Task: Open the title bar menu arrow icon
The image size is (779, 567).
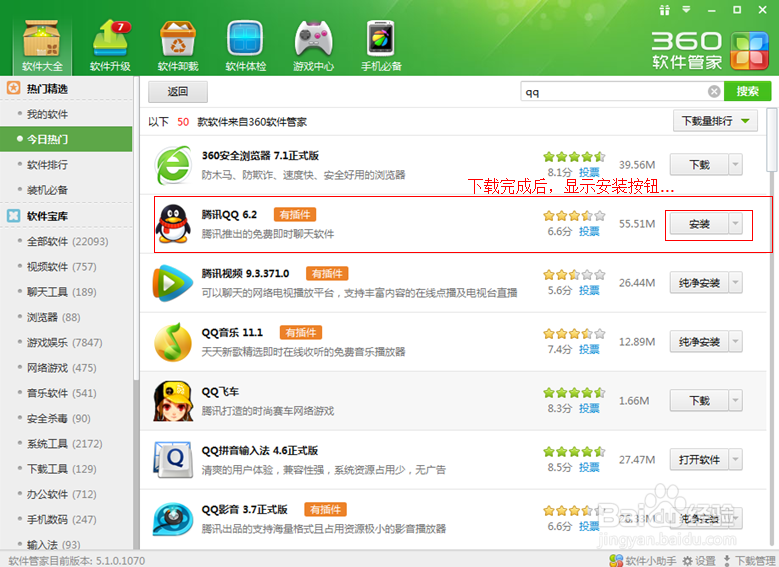Action: [x=687, y=9]
